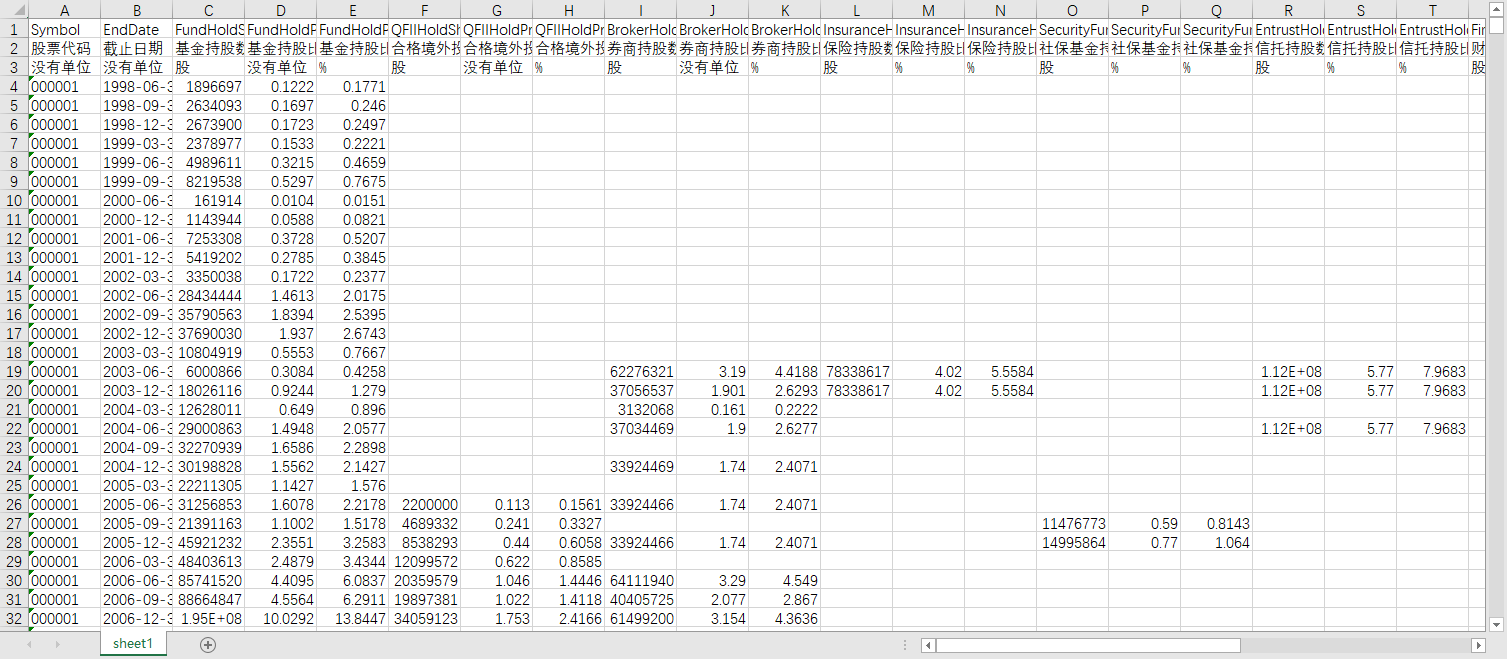Select column header R

(x=1289, y=9)
